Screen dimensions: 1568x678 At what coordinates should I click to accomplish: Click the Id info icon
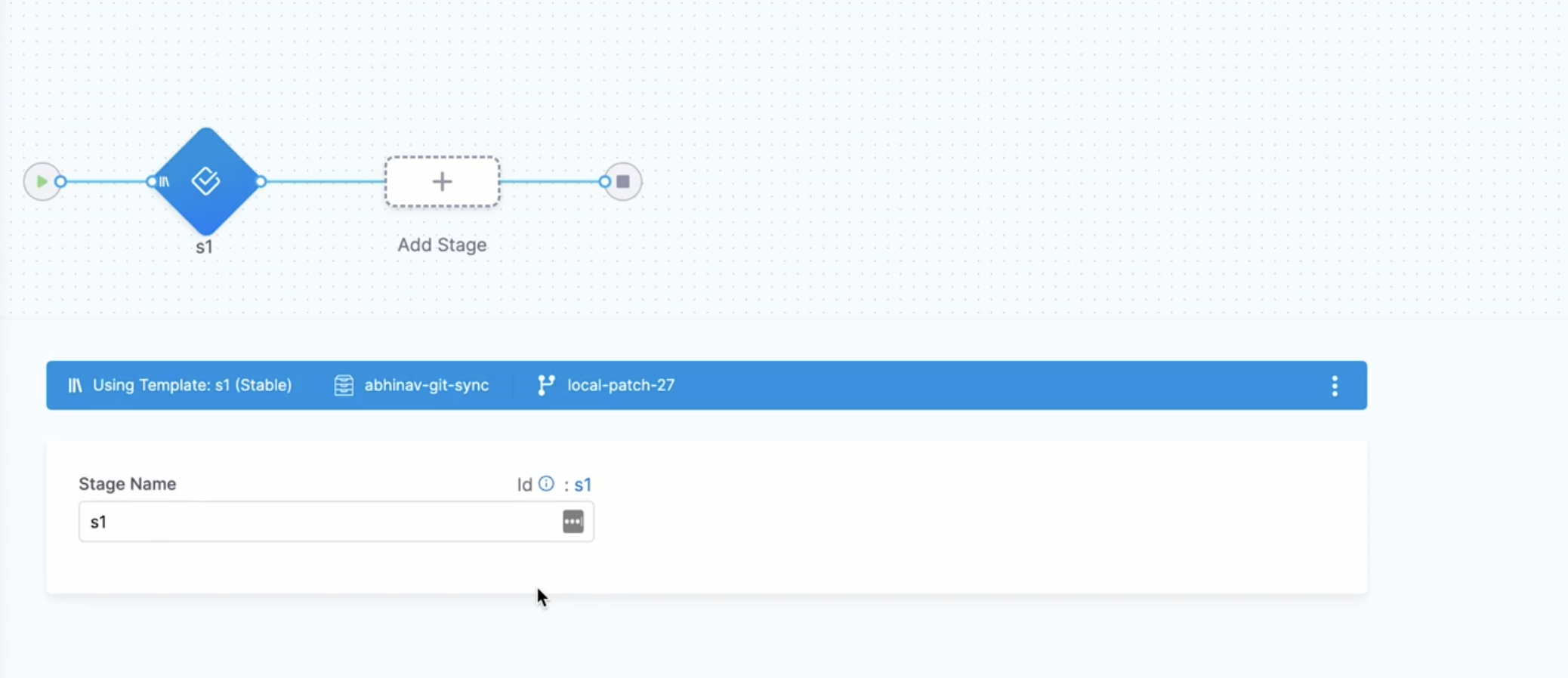[546, 484]
